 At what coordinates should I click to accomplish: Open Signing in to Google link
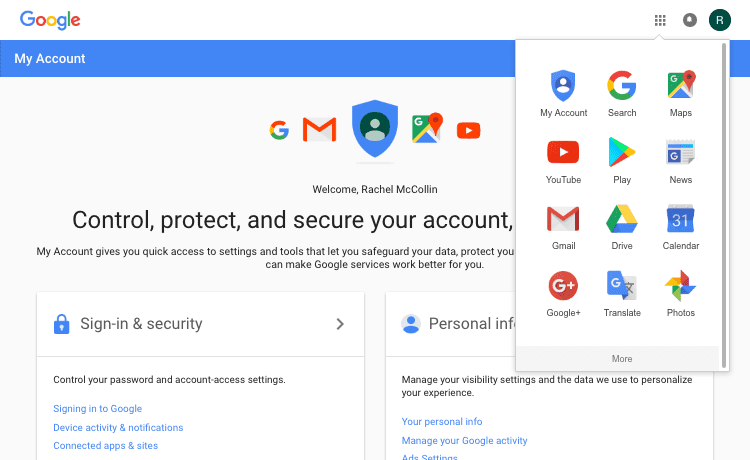point(98,409)
